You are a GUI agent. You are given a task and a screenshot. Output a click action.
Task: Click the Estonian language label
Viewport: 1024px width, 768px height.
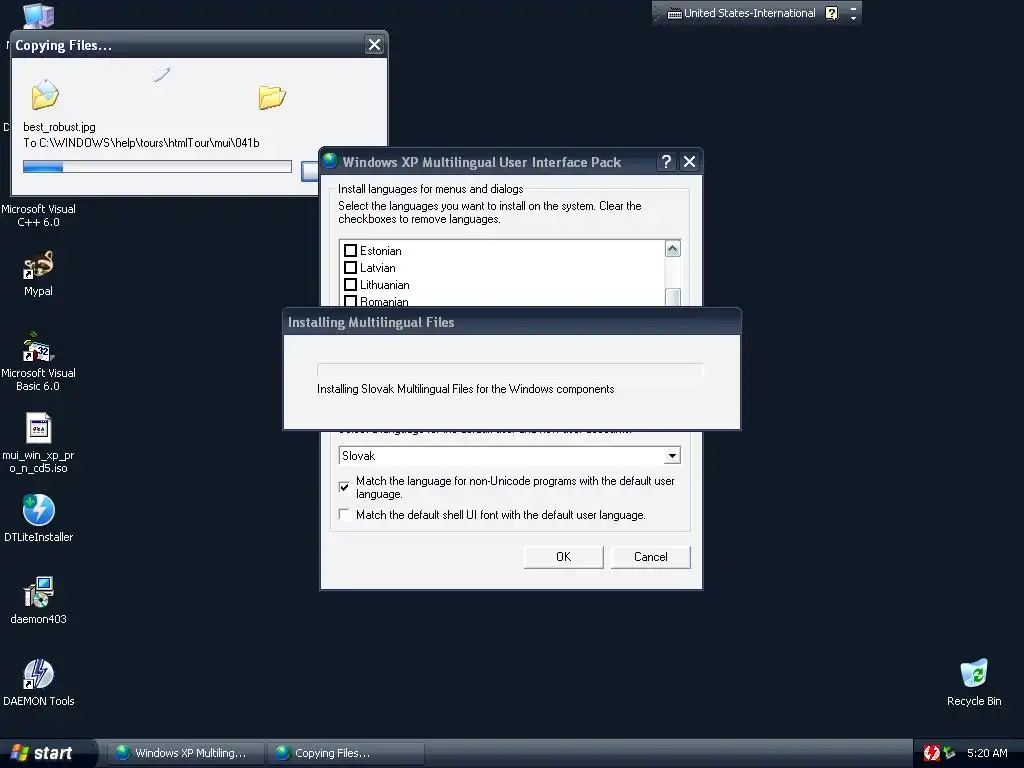[x=381, y=251]
